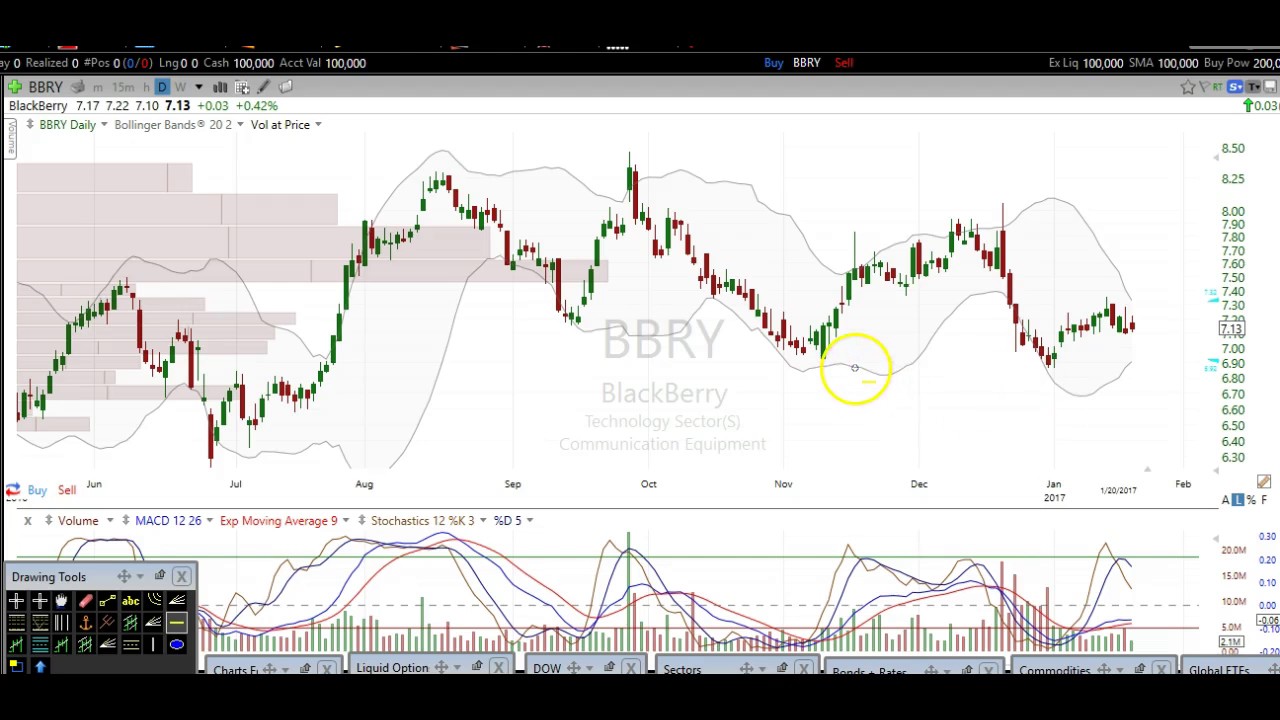Pick the abc text annotation tool

[x=130, y=601]
